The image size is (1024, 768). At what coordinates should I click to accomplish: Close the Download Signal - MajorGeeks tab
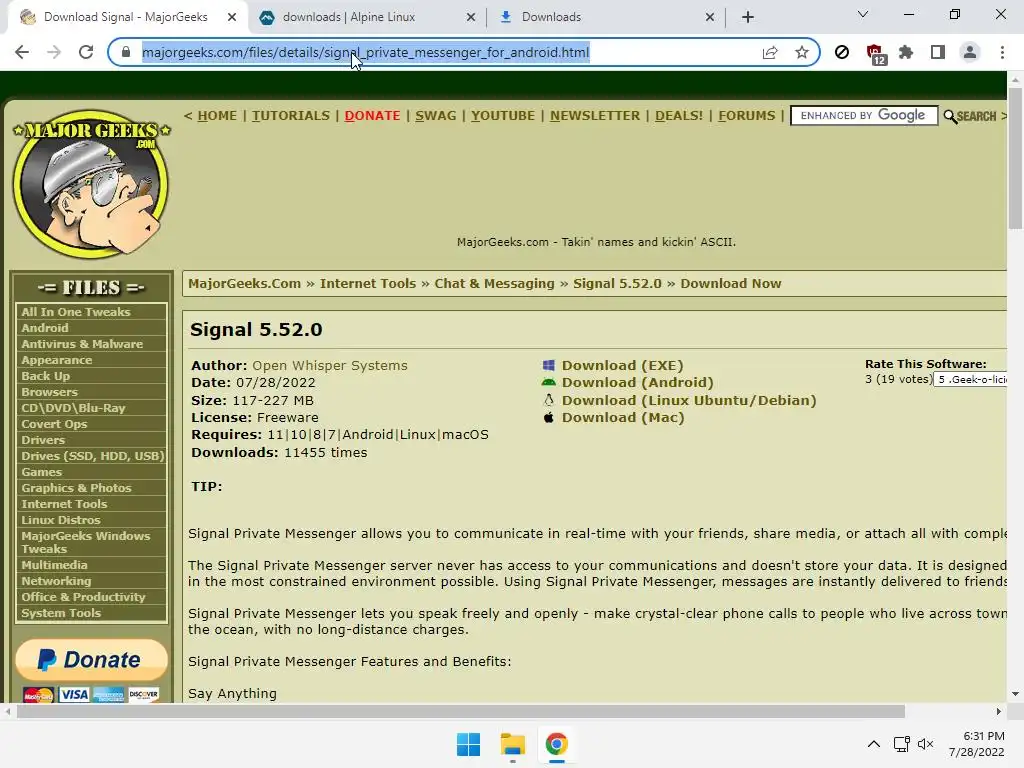232,17
